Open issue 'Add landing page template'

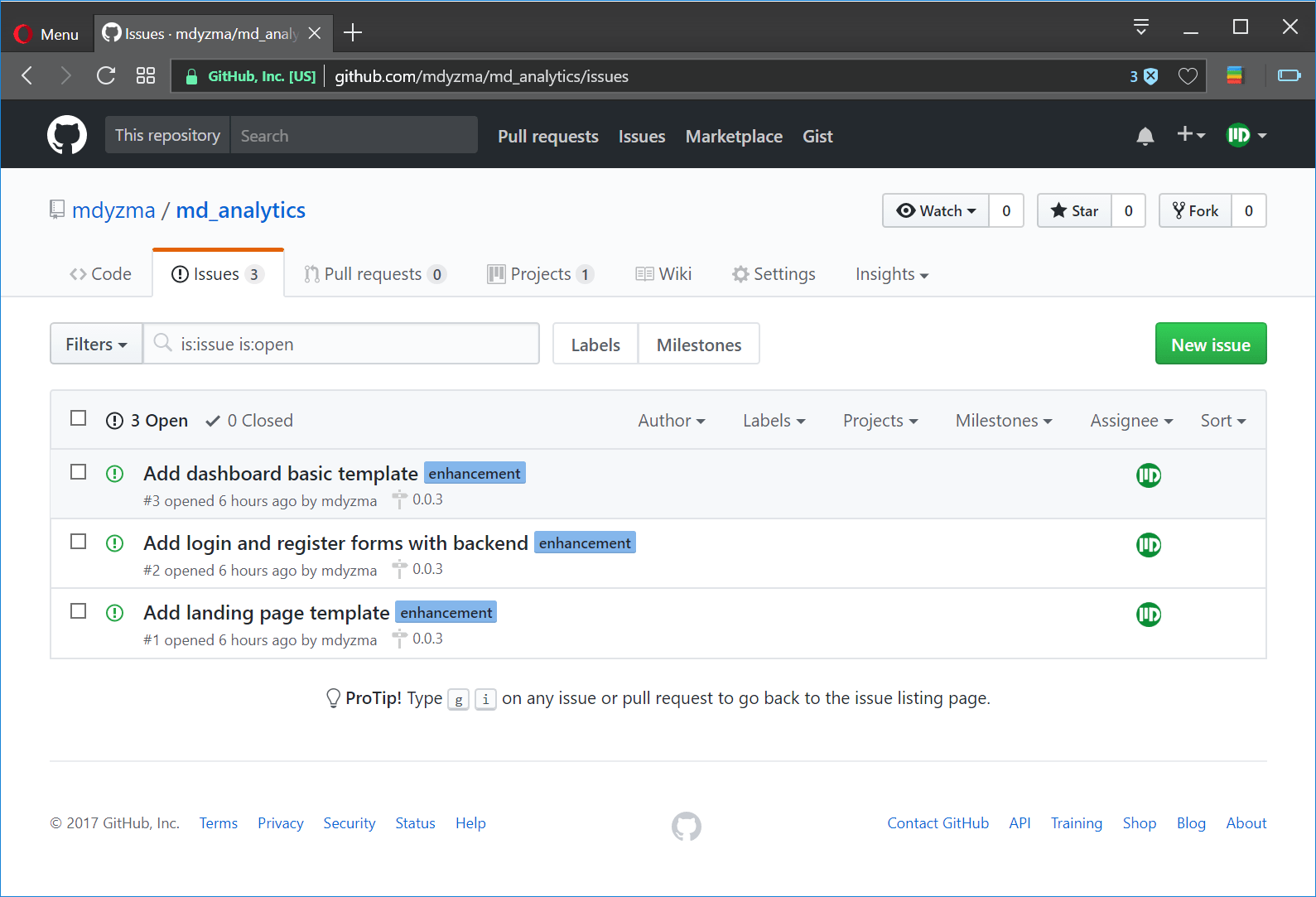coord(266,613)
